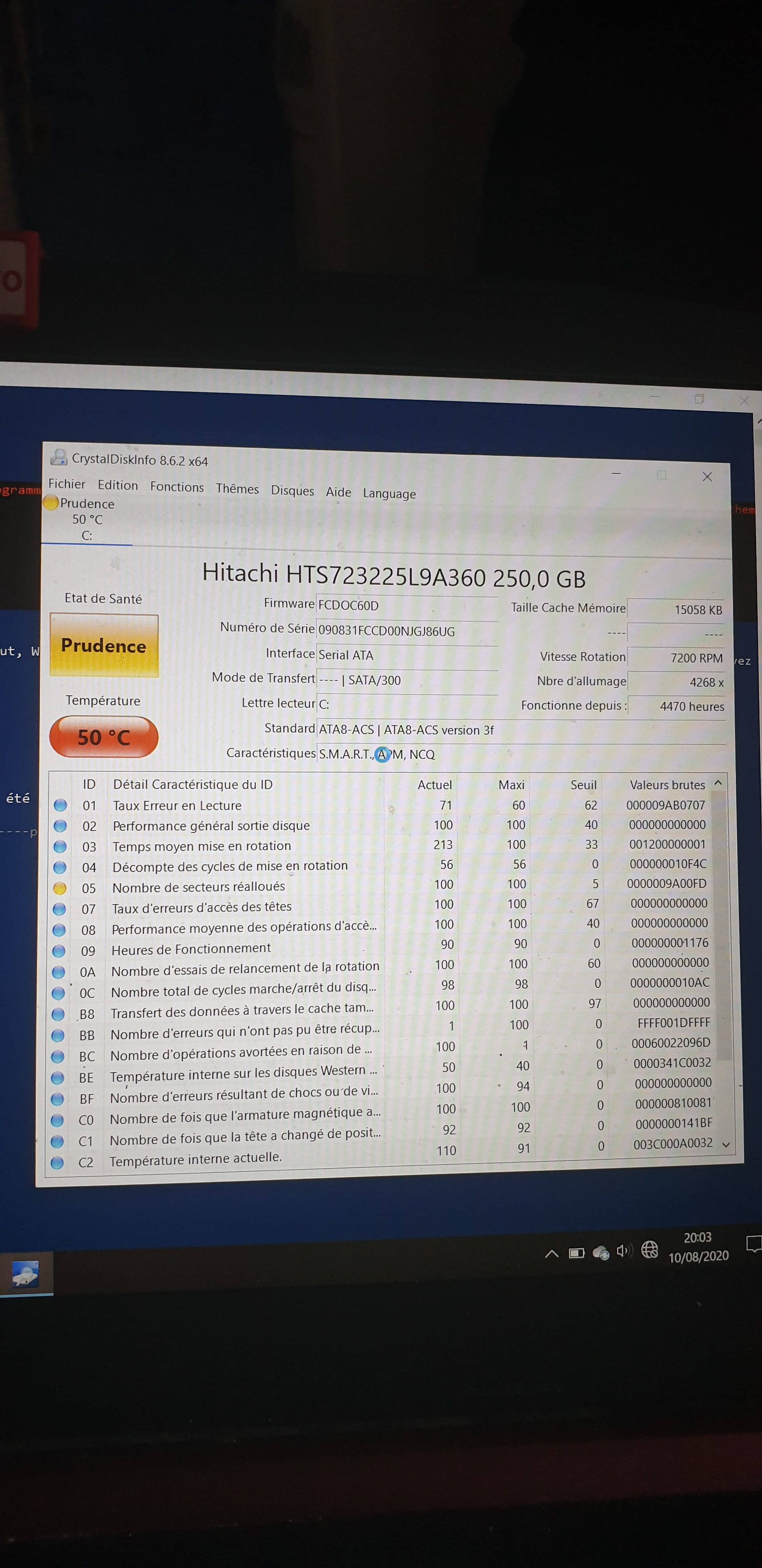Click raw value 0000009A00FD

[x=666, y=883]
